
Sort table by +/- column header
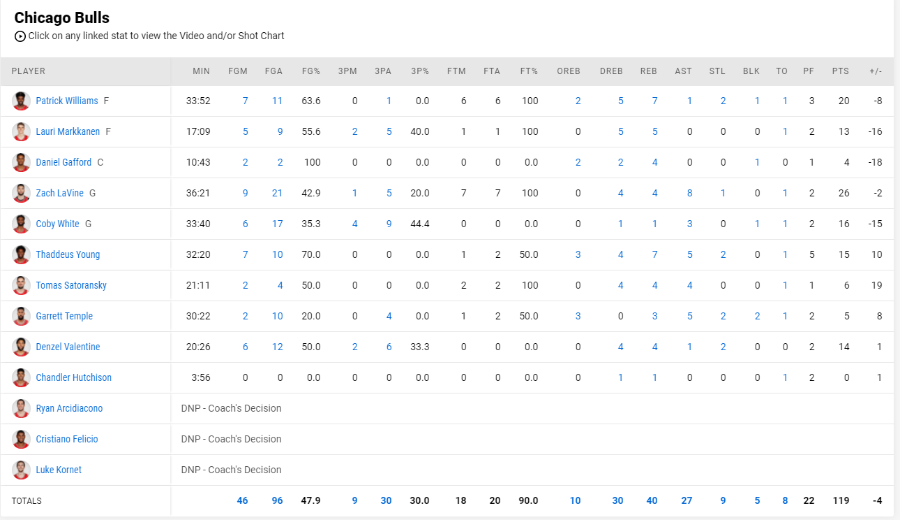875,71
